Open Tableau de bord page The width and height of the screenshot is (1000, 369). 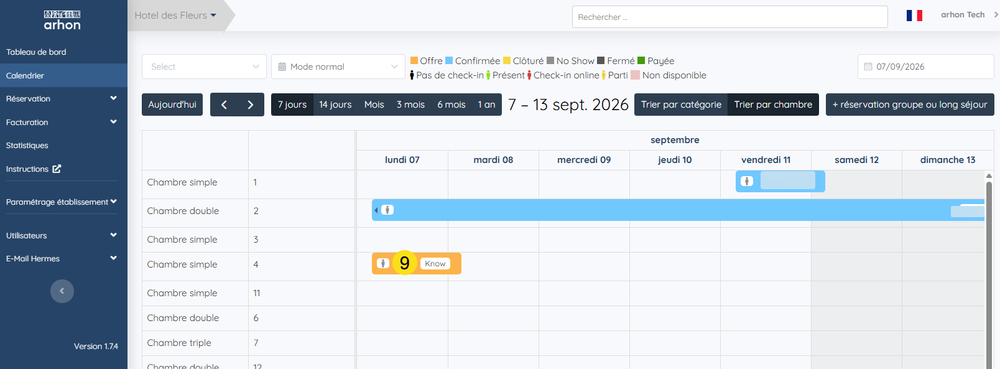point(36,52)
